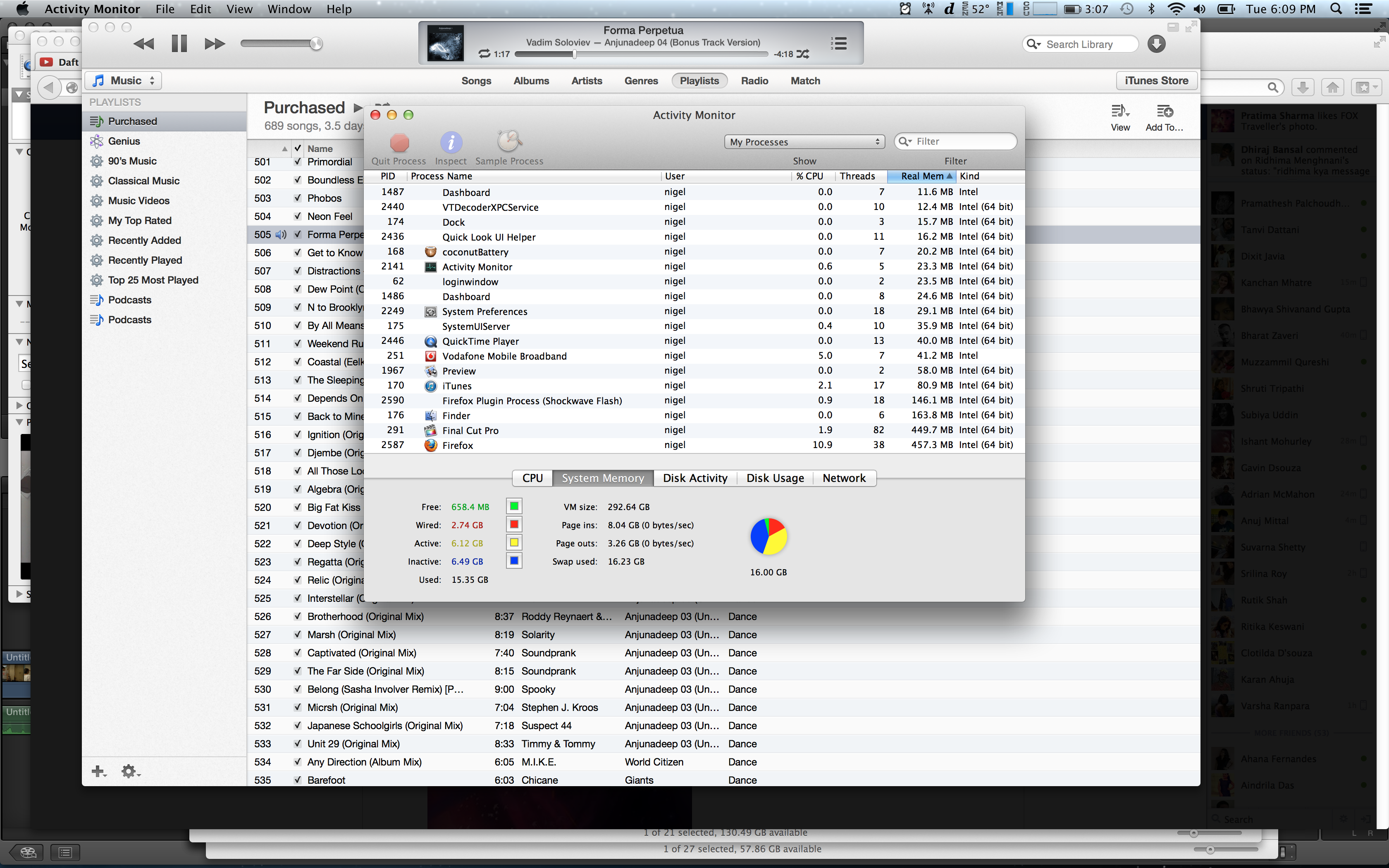Select the Radio view in iTunes

[754, 81]
